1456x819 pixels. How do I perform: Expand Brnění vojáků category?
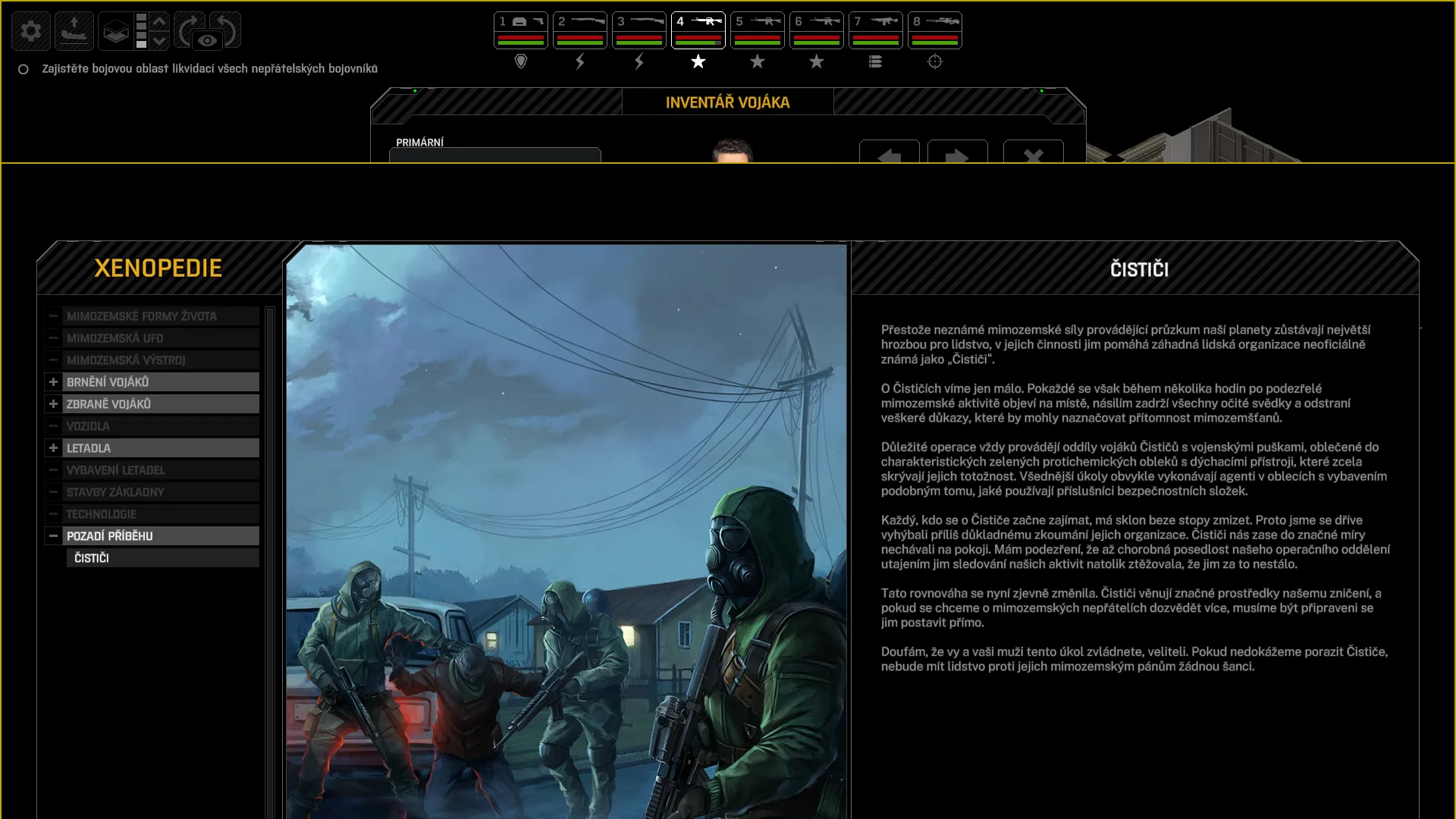[53, 382]
